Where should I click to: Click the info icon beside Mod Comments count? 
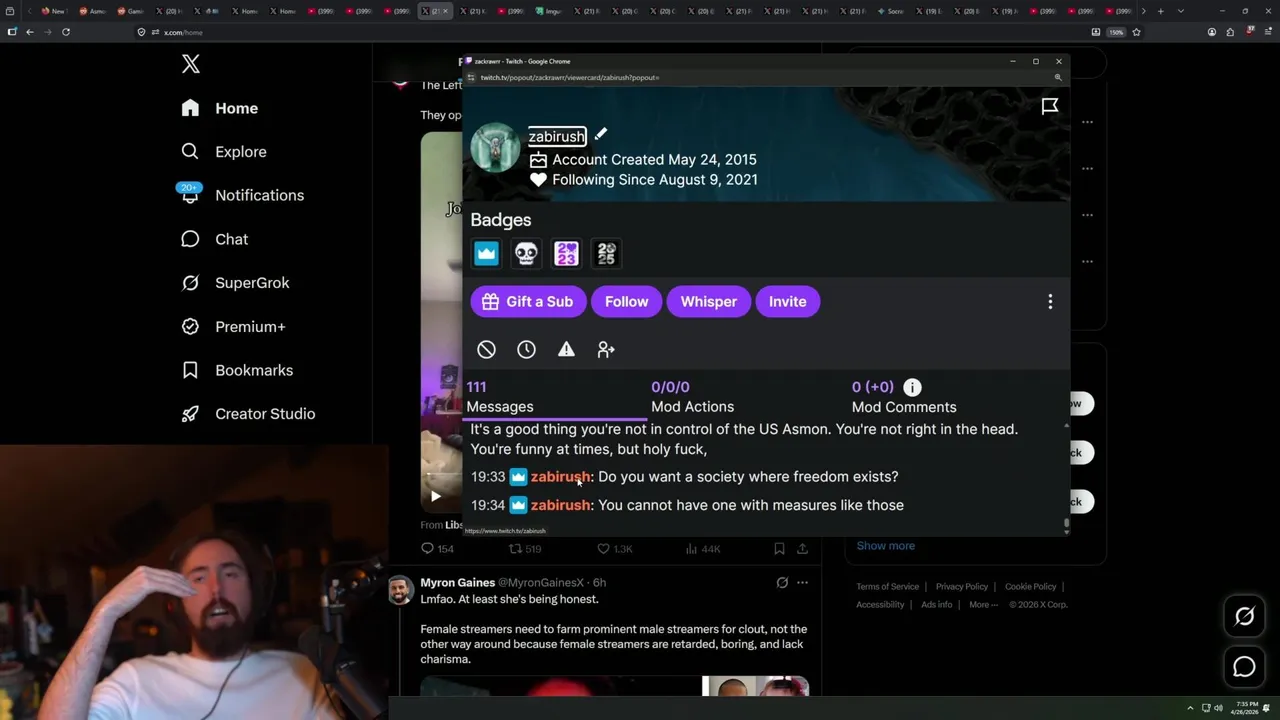point(912,387)
